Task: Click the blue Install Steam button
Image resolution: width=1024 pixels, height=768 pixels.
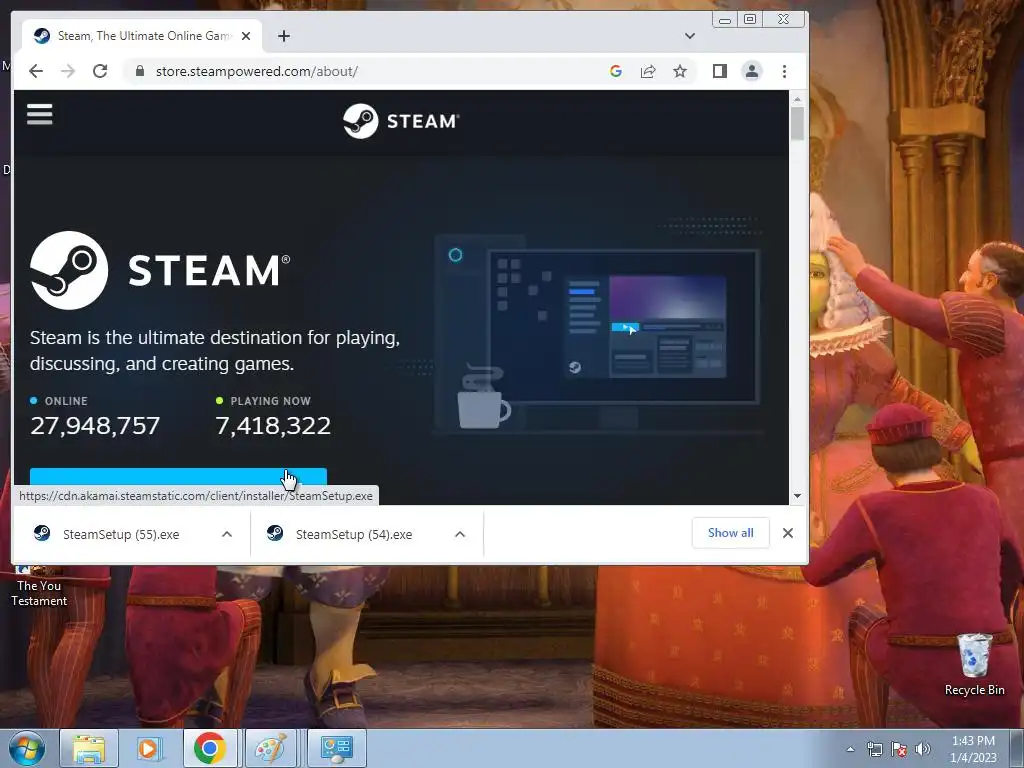Action: (178, 476)
